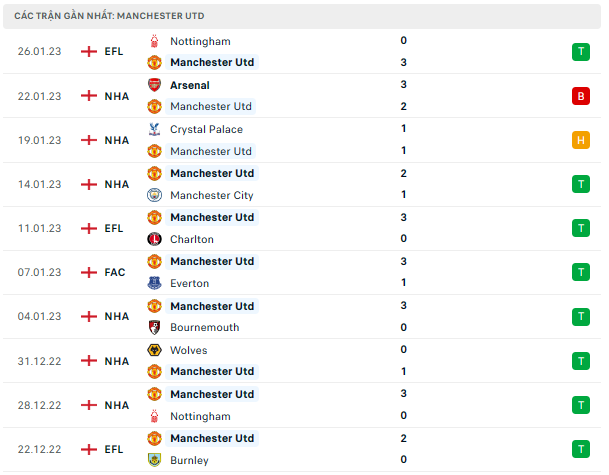Click the Bournemouth club crest icon
The image size is (609, 475).
tap(154, 327)
